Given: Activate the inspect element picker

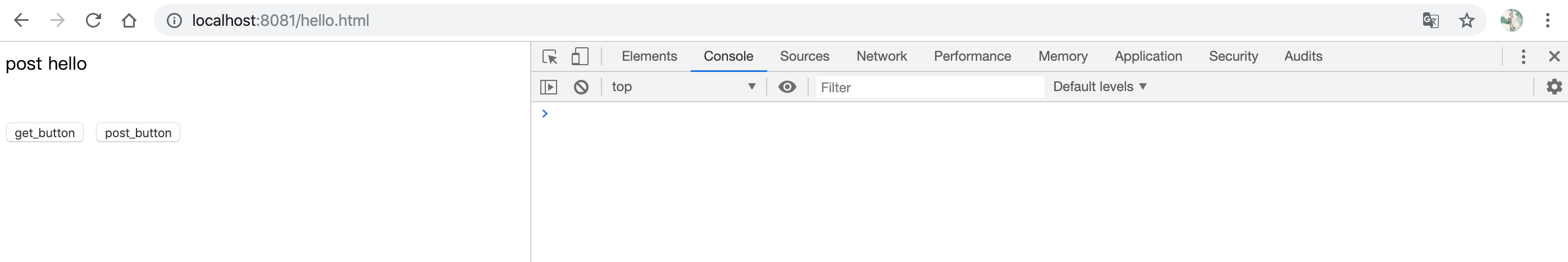Looking at the screenshot, I should [550, 57].
